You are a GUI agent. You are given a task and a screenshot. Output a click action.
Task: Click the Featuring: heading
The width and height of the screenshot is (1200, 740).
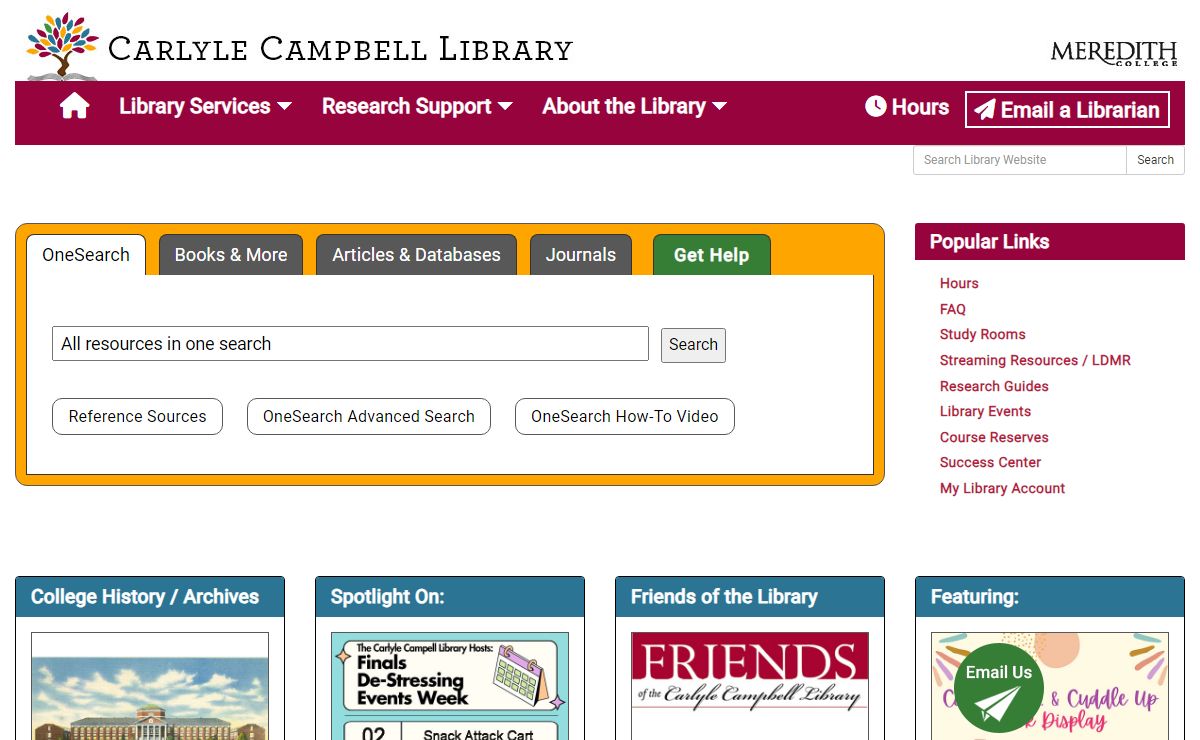pos(975,597)
